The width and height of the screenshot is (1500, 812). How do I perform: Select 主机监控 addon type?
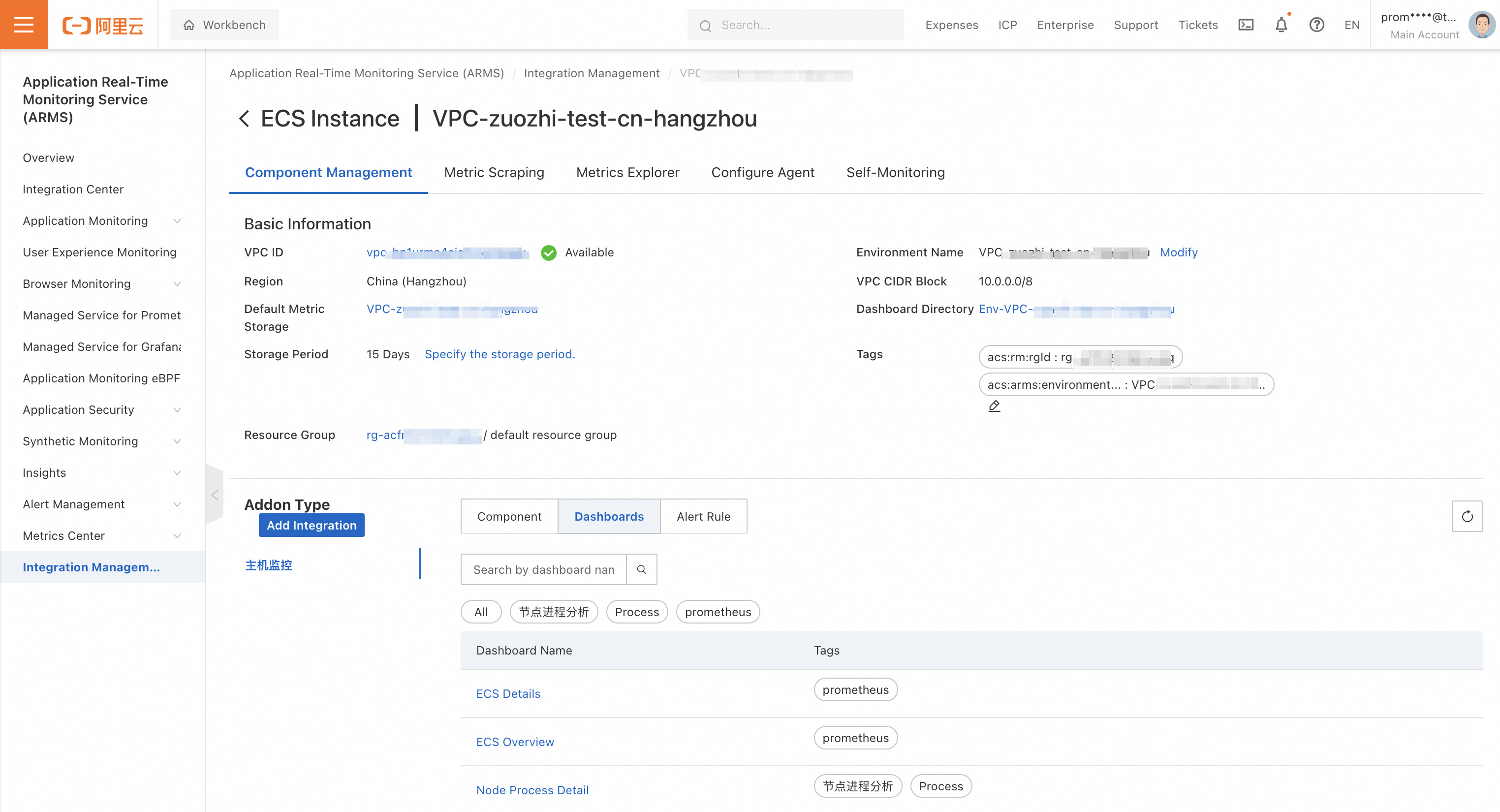point(268,564)
